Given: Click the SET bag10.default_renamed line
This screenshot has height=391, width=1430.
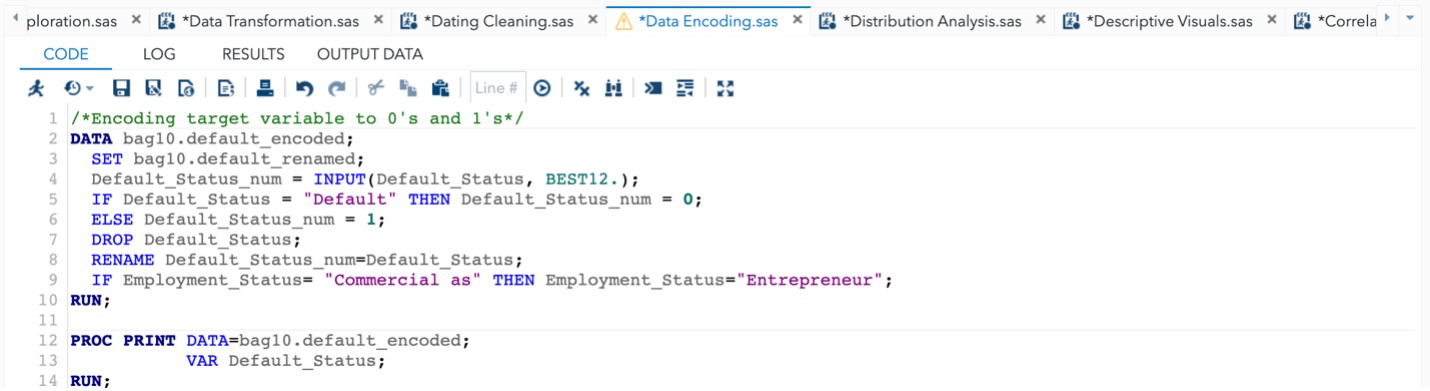Looking at the screenshot, I should coord(229,159).
